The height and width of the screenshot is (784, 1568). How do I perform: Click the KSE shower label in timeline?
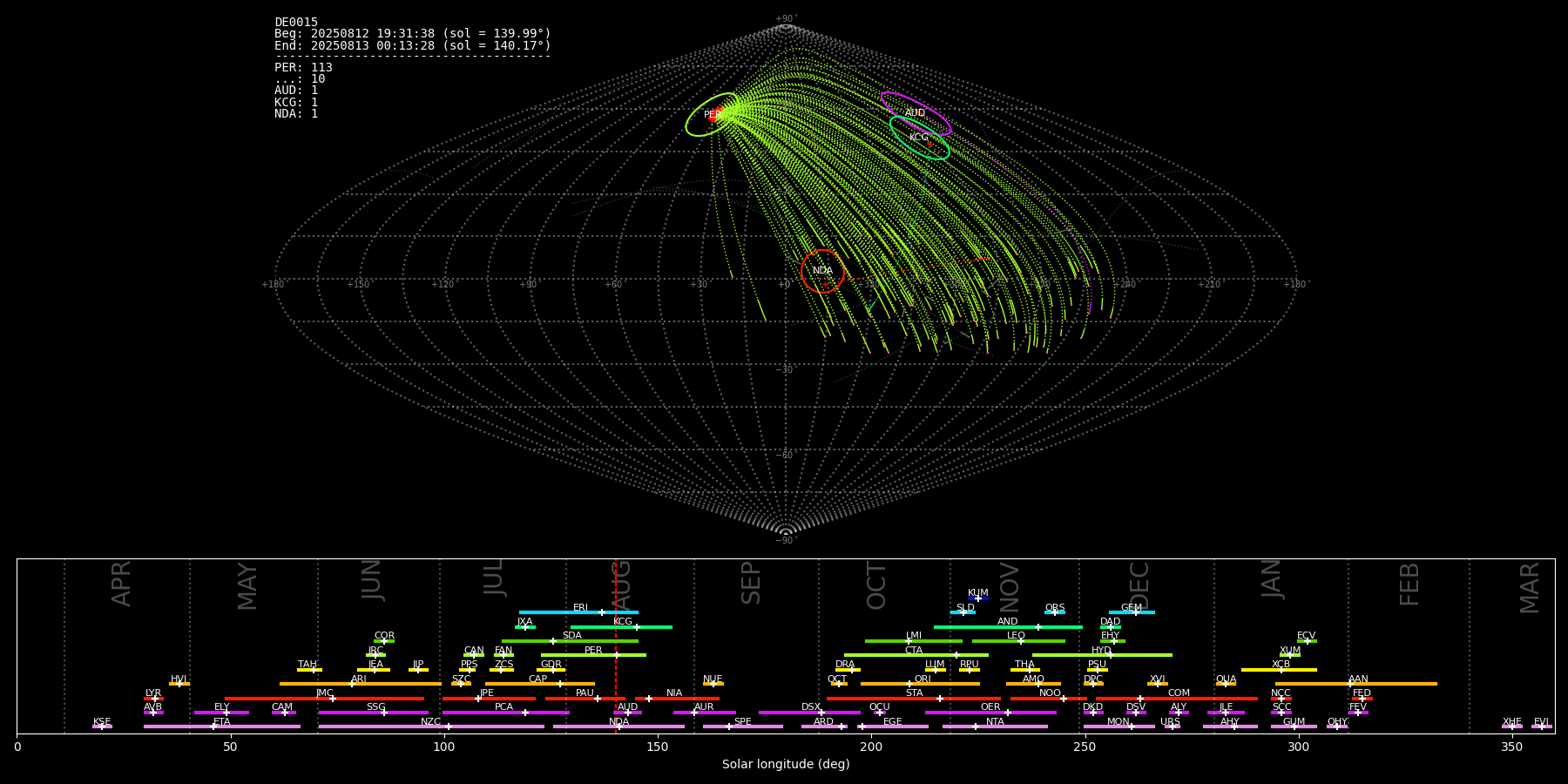point(102,722)
